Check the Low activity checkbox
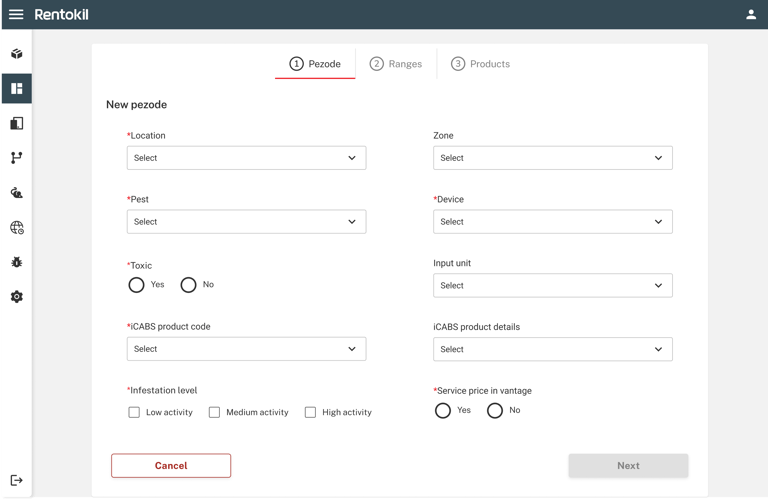This screenshot has height=499, width=768. 134,412
